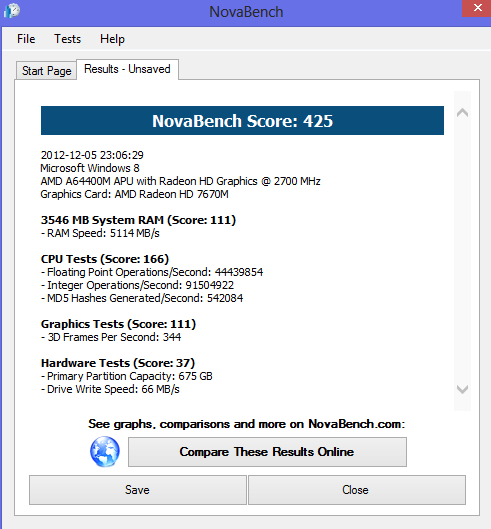Open the File menu
This screenshot has height=529, width=491.
pos(26,39)
